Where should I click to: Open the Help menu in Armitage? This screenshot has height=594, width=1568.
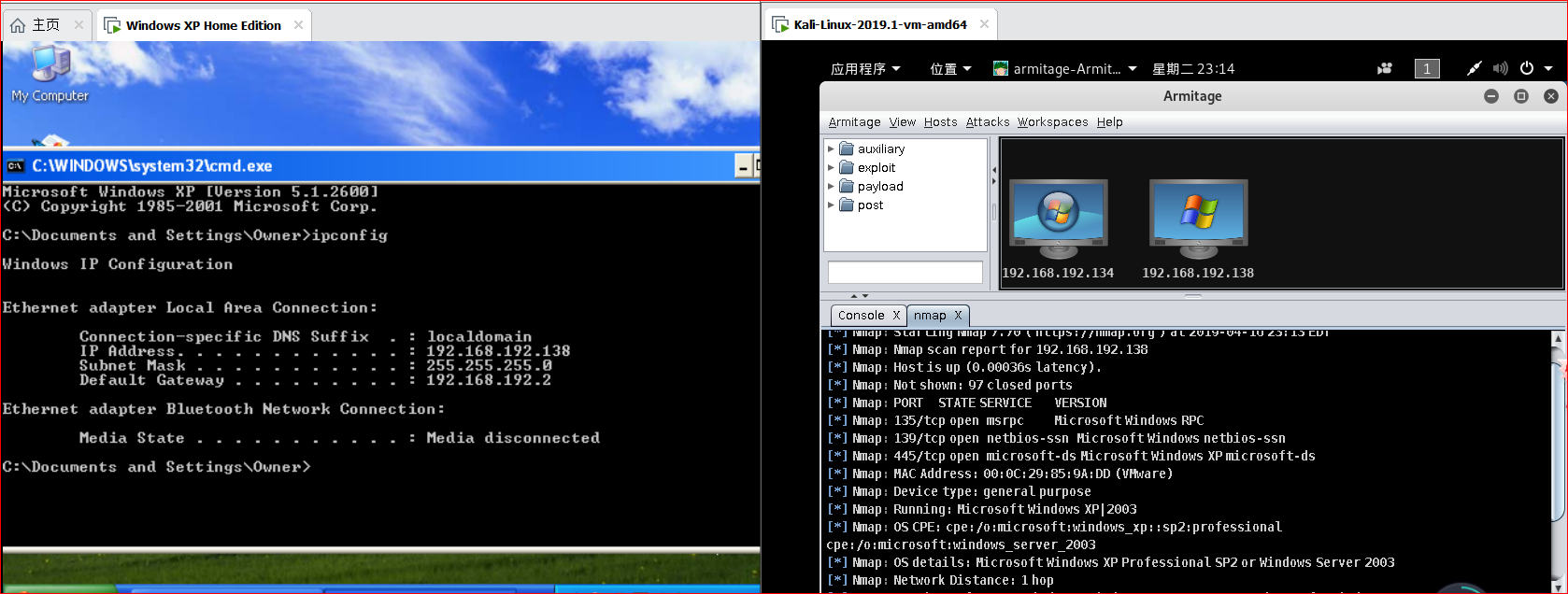click(x=1110, y=122)
